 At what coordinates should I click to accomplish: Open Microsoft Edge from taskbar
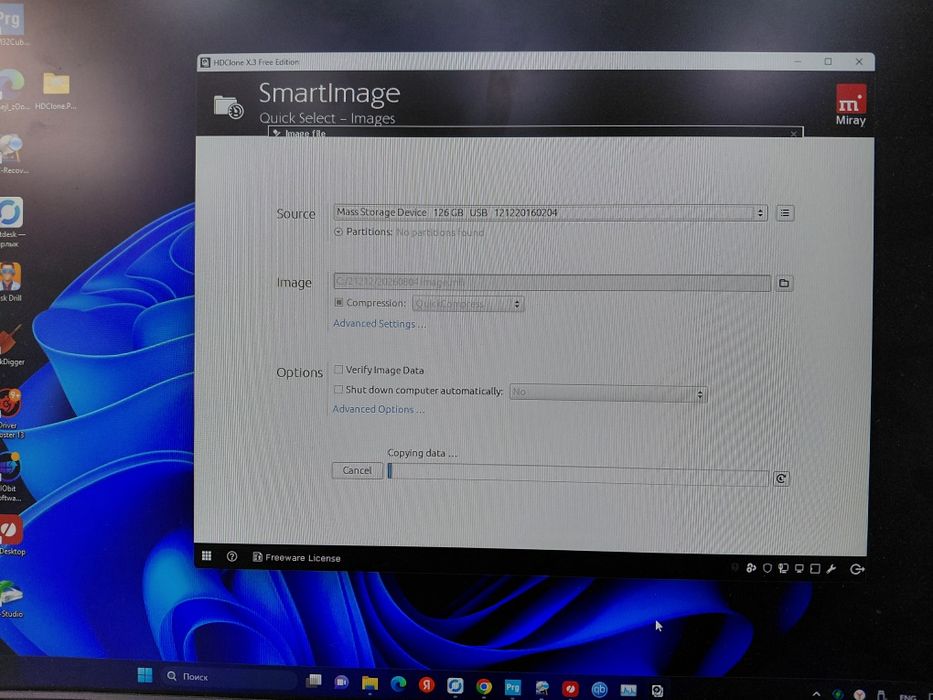tap(398, 684)
